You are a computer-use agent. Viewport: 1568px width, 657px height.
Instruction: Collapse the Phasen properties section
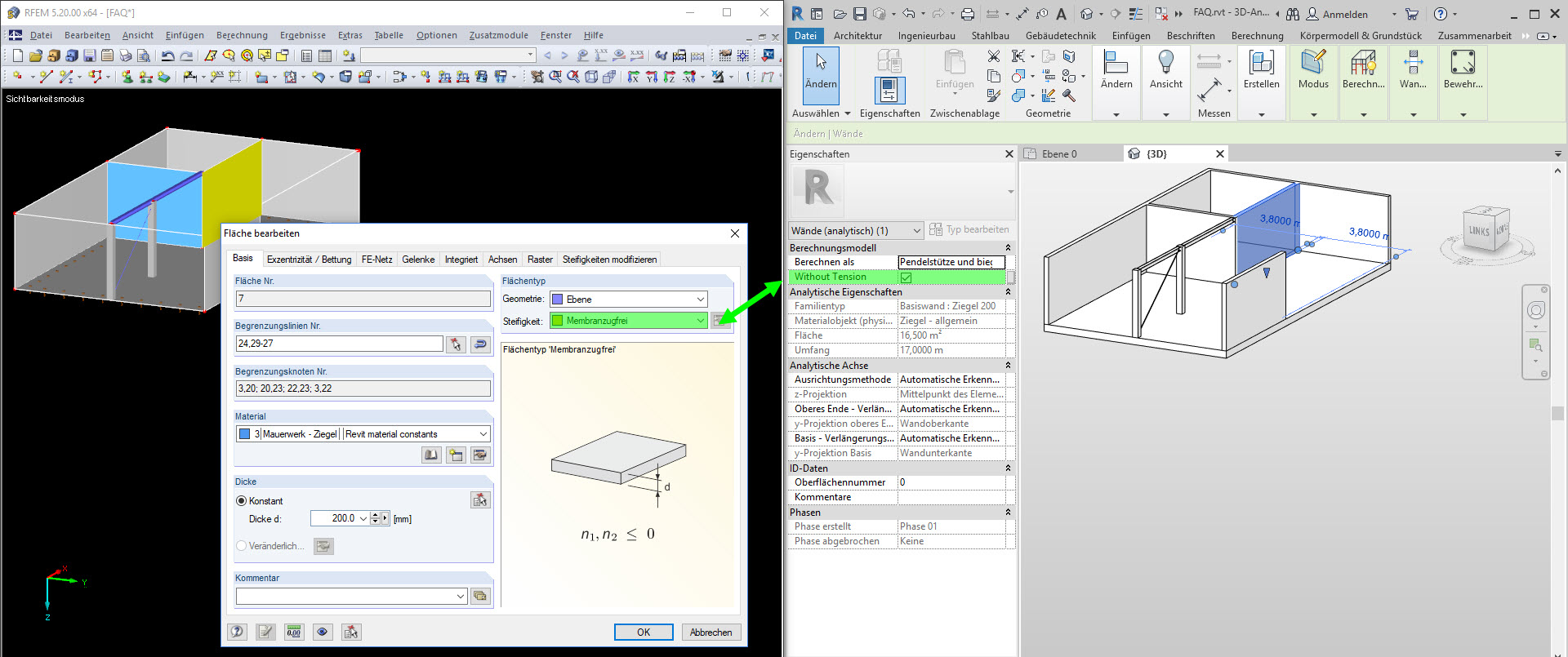[x=1008, y=513]
